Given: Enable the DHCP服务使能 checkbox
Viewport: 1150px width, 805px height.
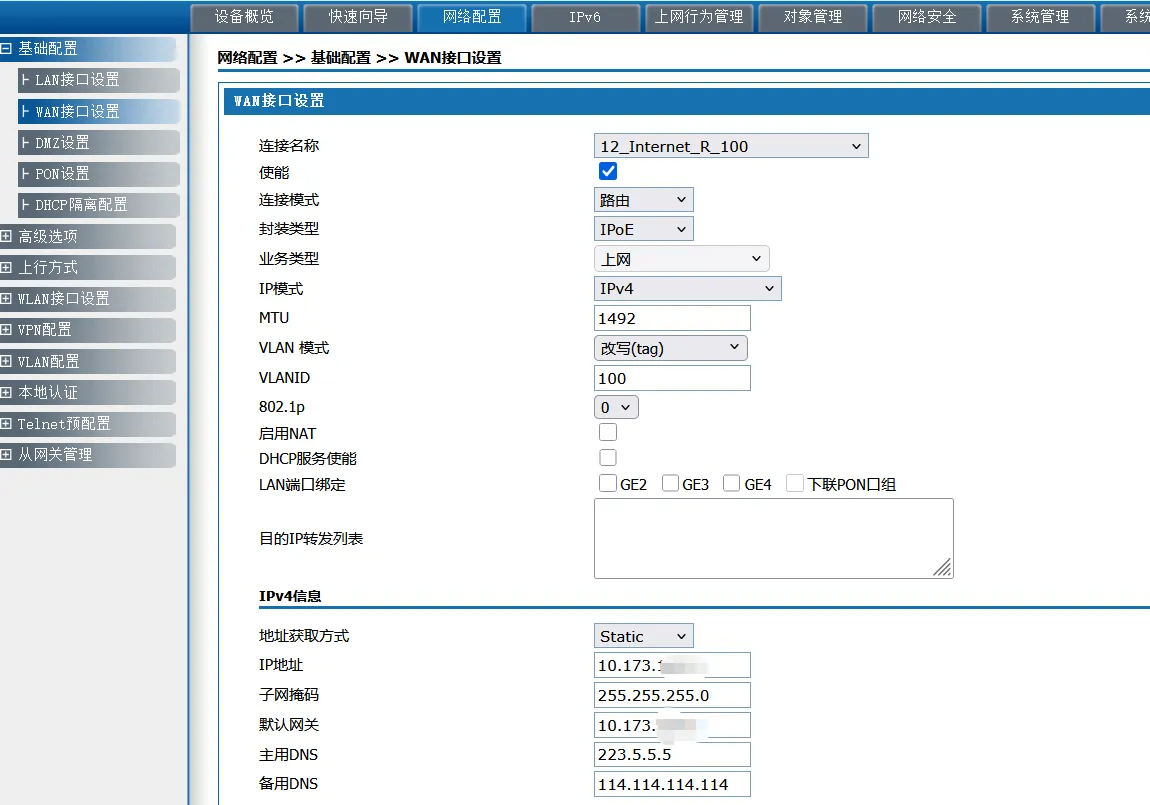Looking at the screenshot, I should tap(608, 457).
